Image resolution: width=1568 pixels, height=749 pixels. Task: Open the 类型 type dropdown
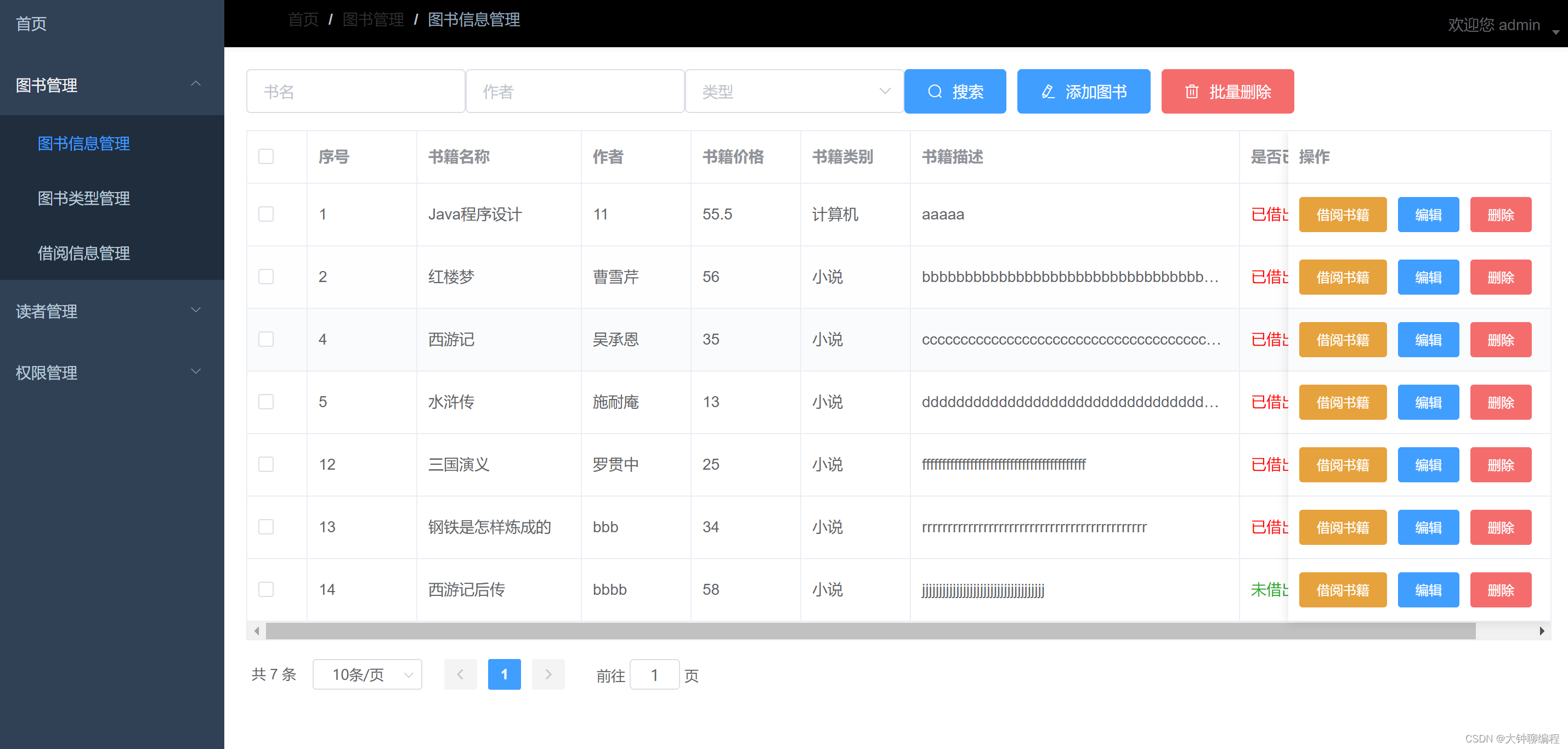794,91
